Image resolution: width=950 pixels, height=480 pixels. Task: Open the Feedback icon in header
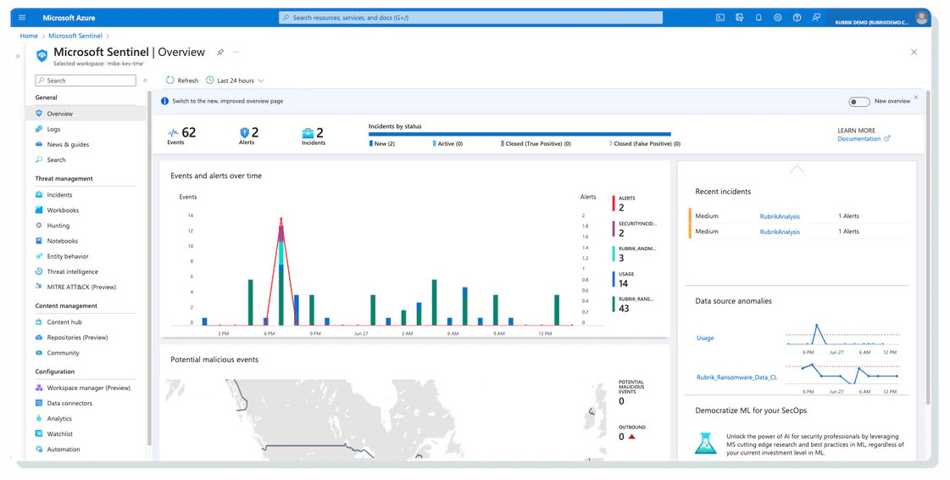pyautogui.click(x=816, y=18)
